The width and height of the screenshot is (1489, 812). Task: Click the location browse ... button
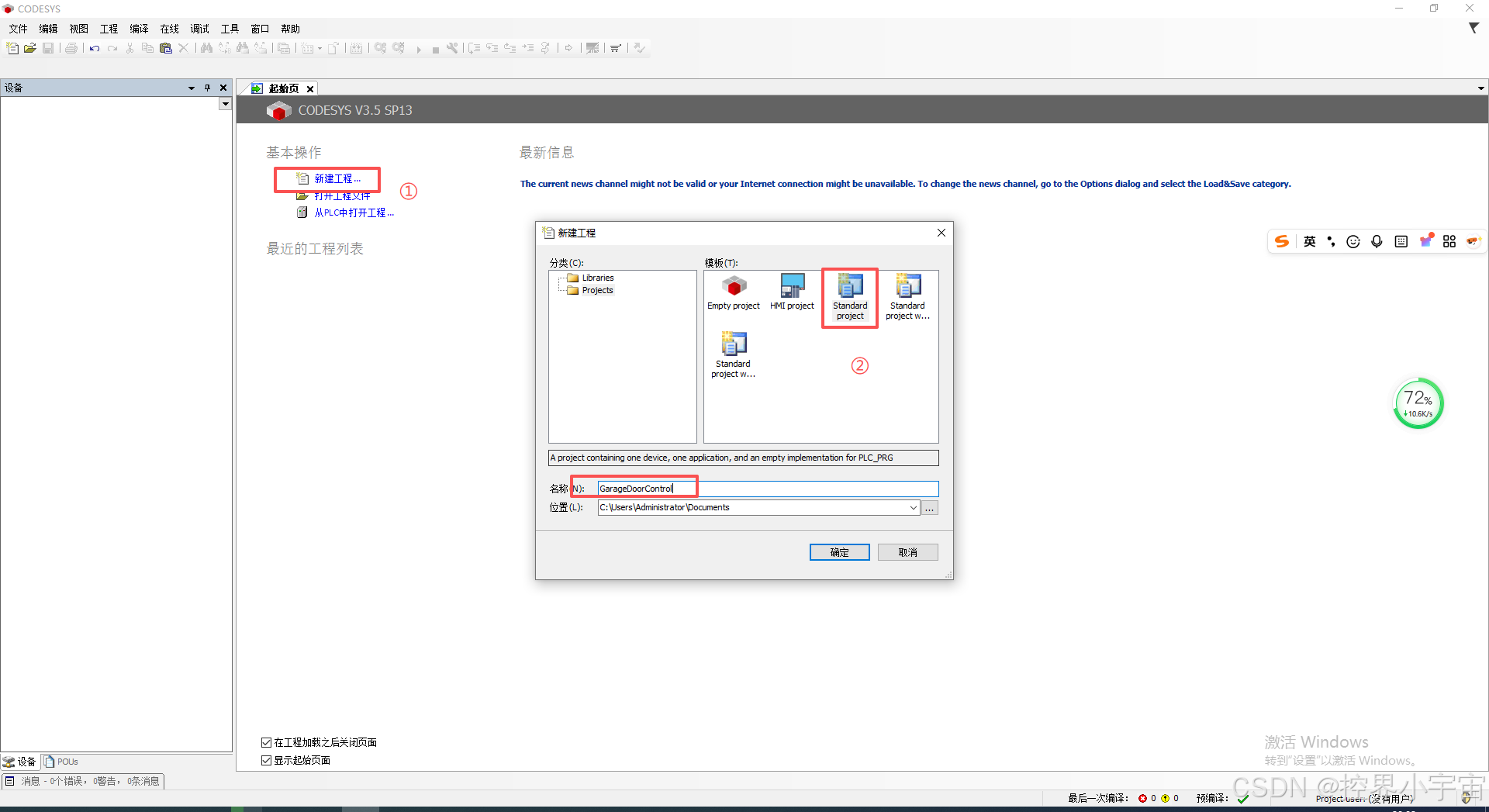click(x=930, y=507)
